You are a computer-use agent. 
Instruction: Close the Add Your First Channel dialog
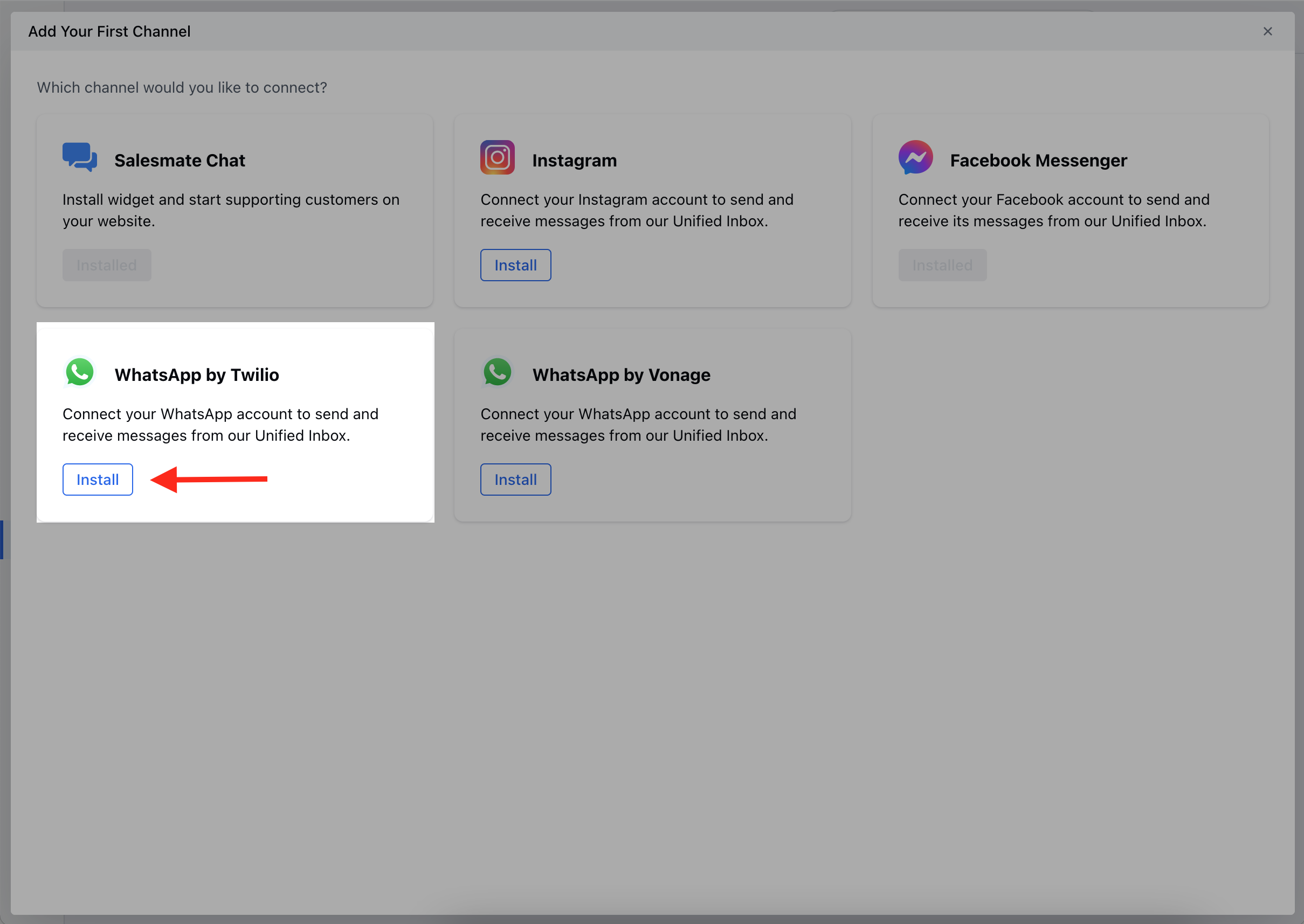click(1267, 31)
